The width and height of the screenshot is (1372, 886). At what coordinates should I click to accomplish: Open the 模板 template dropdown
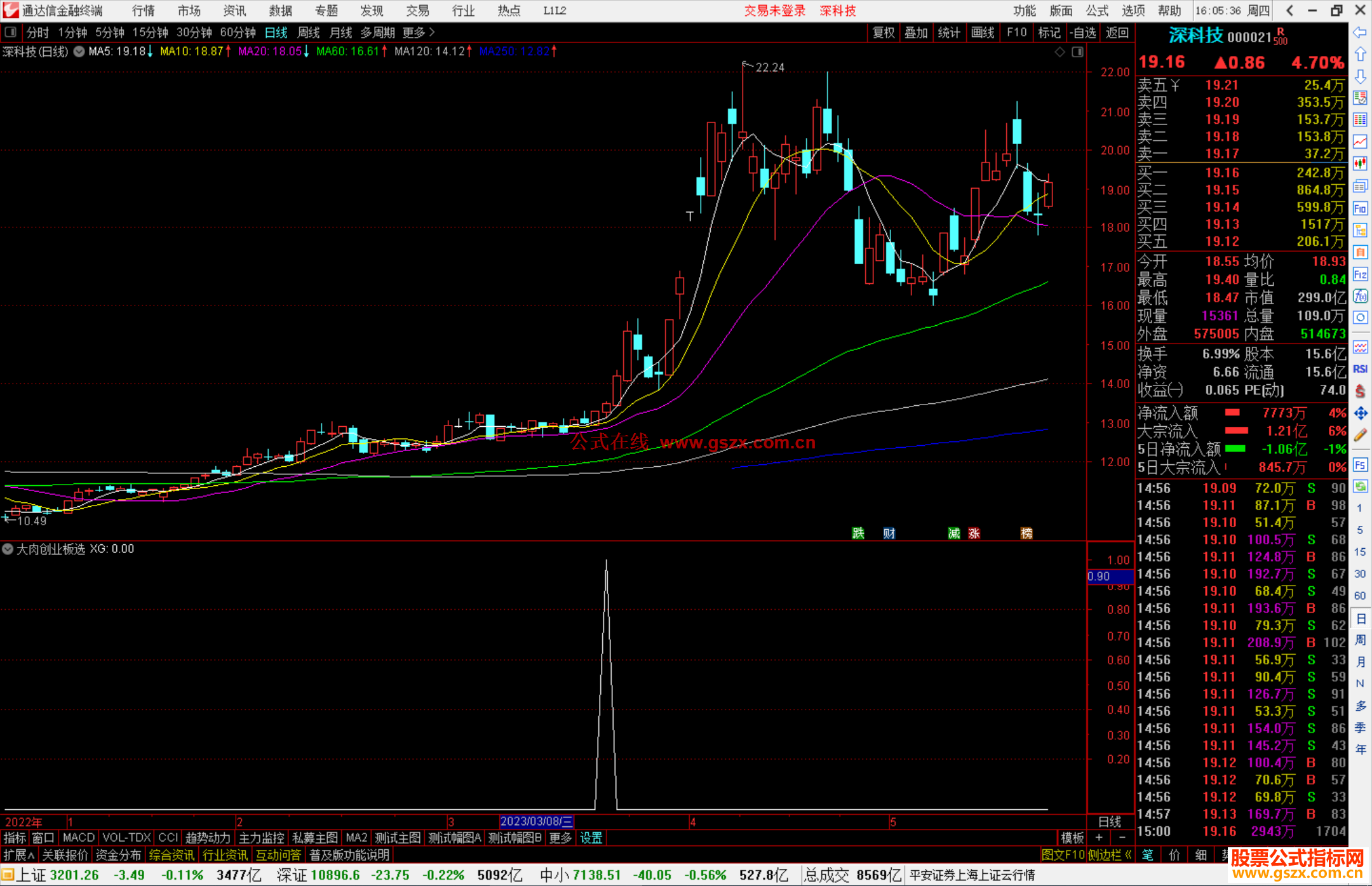tap(1072, 838)
